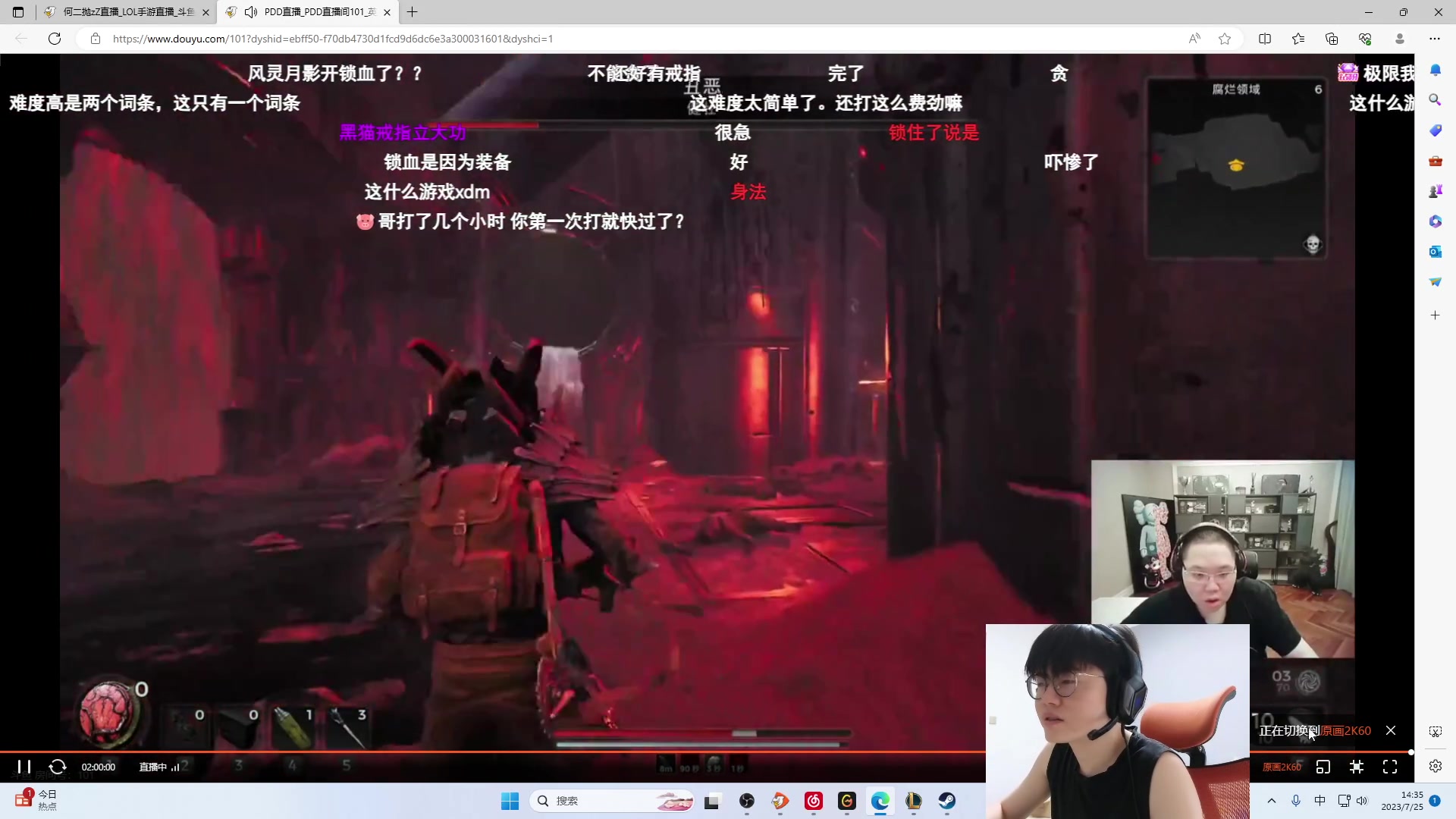Image resolution: width=1456 pixels, height=819 pixels.
Task: Go back to previous page
Action: [21, 39]
